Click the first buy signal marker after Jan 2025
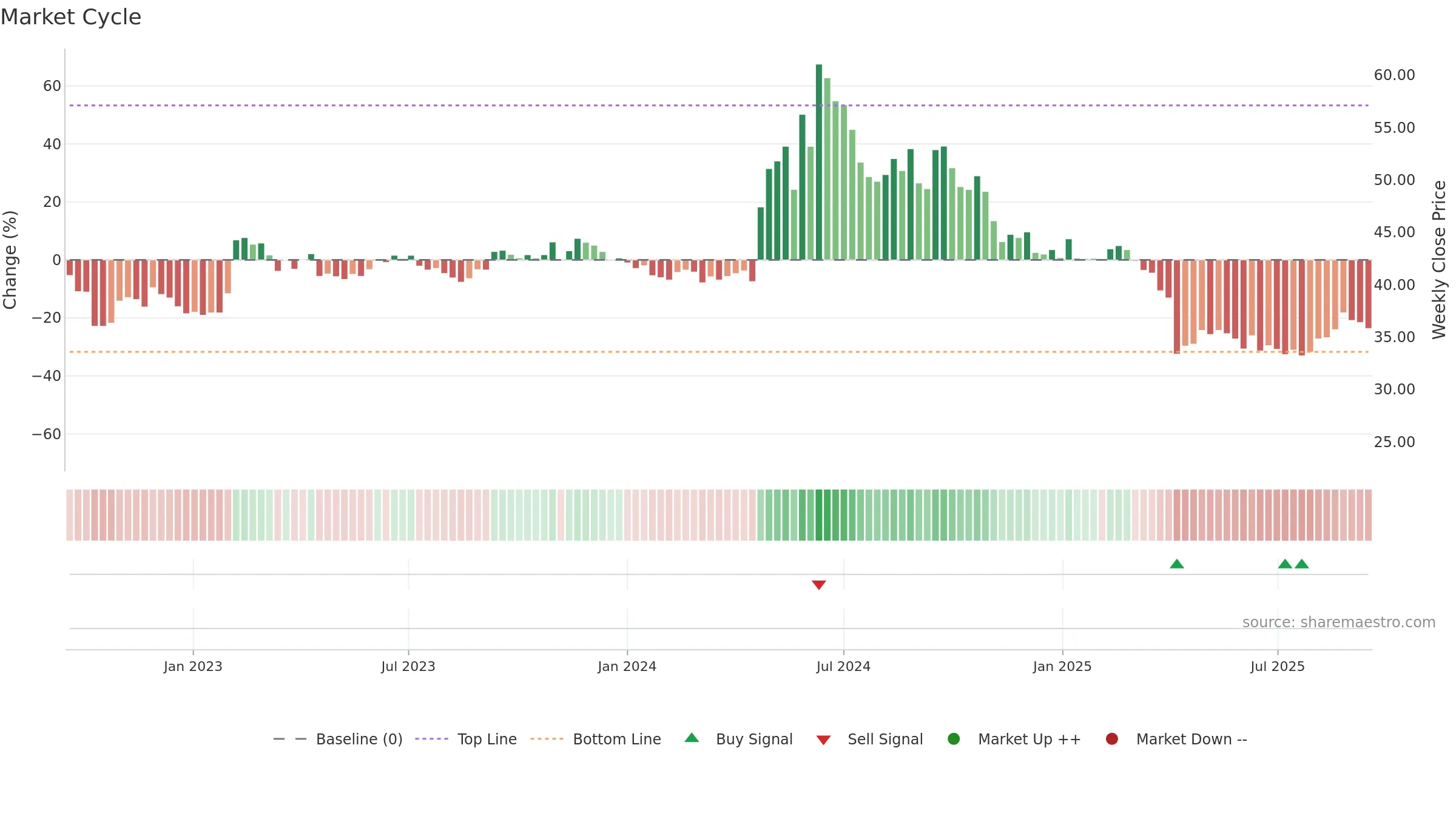 point(1177,564)
